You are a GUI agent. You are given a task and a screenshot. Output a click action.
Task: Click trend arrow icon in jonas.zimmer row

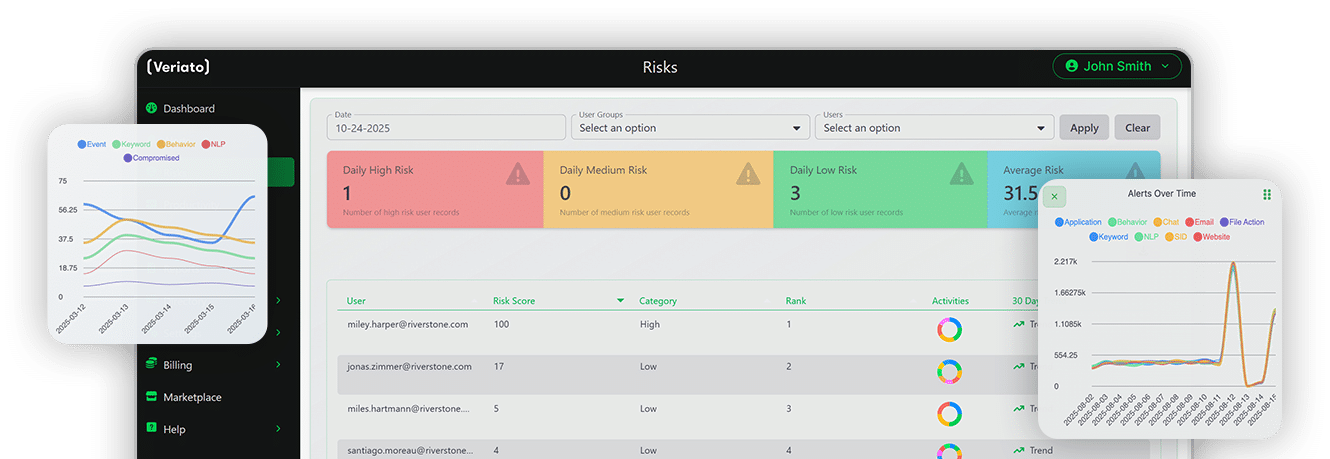point(1018,366)
